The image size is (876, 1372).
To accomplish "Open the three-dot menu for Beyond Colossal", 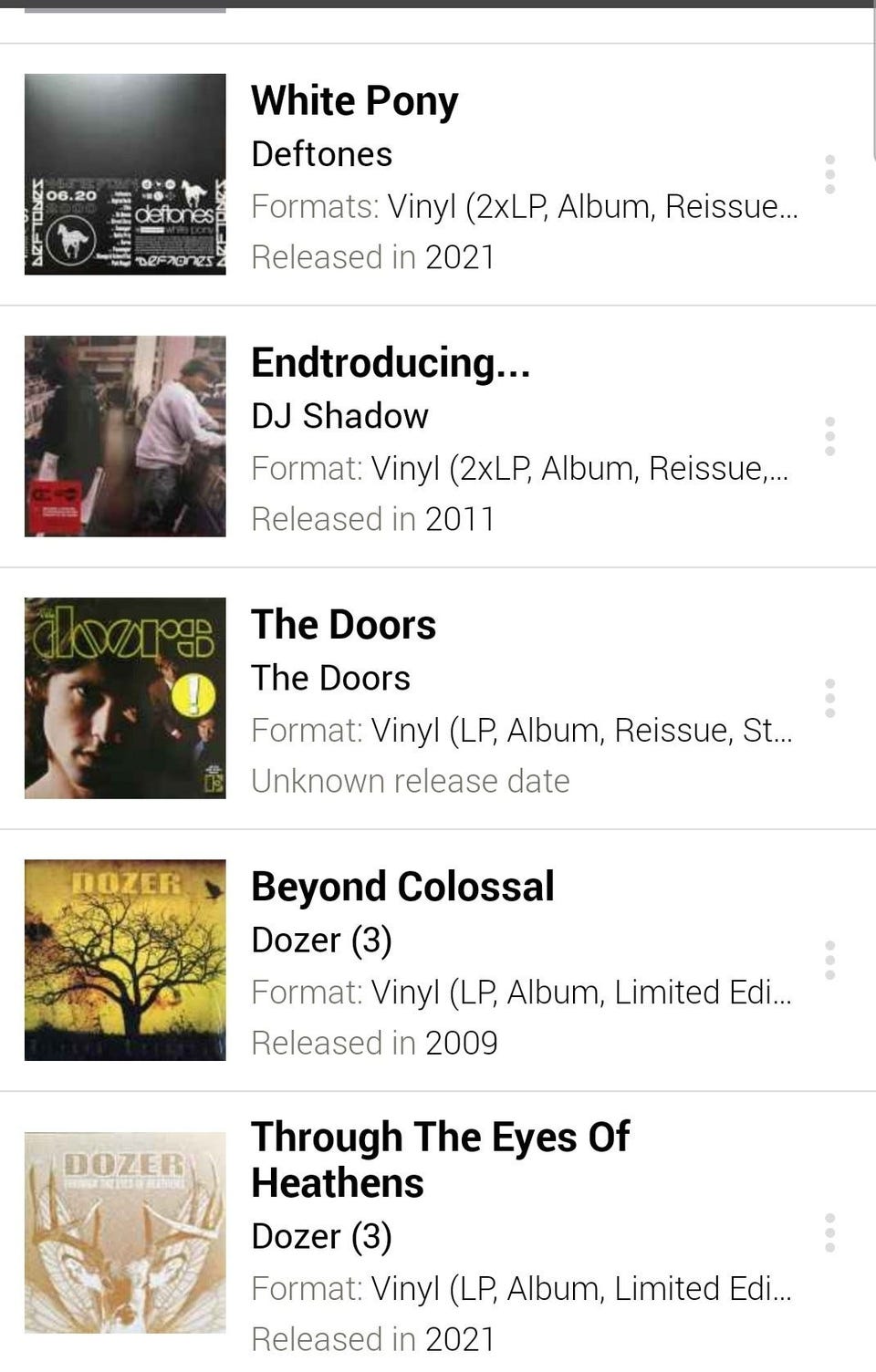I will (x=829, y=961).
